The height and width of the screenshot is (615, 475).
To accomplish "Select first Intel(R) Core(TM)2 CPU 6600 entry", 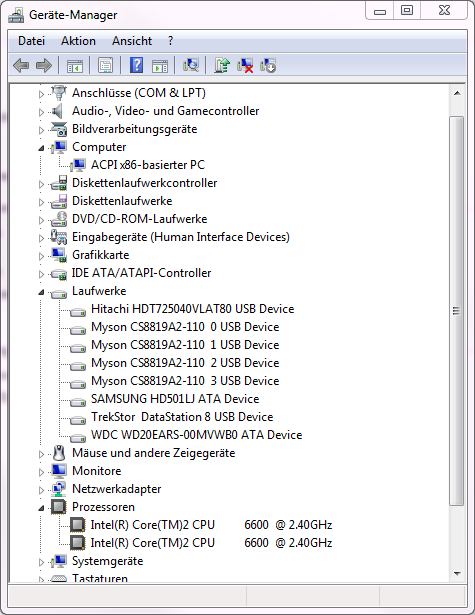I will 211,525.
